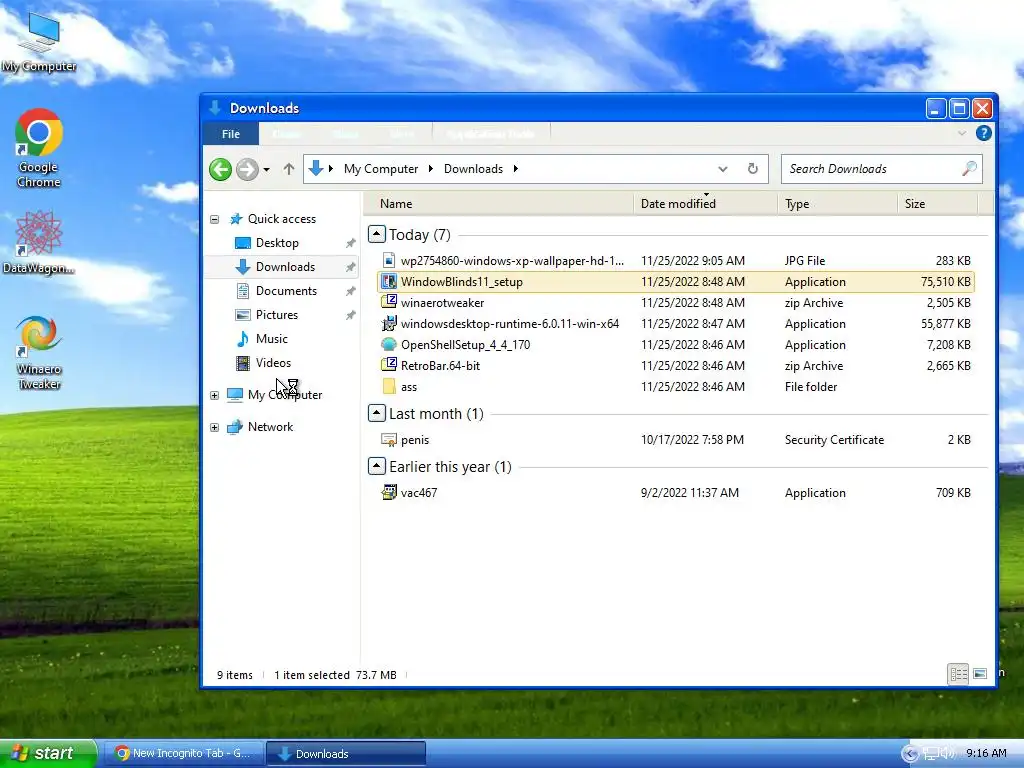Viewport: 1024px width, 768px height.
Task: Unpin Pictures from Quick access pin icon
Action: click(x=350, y=315)
